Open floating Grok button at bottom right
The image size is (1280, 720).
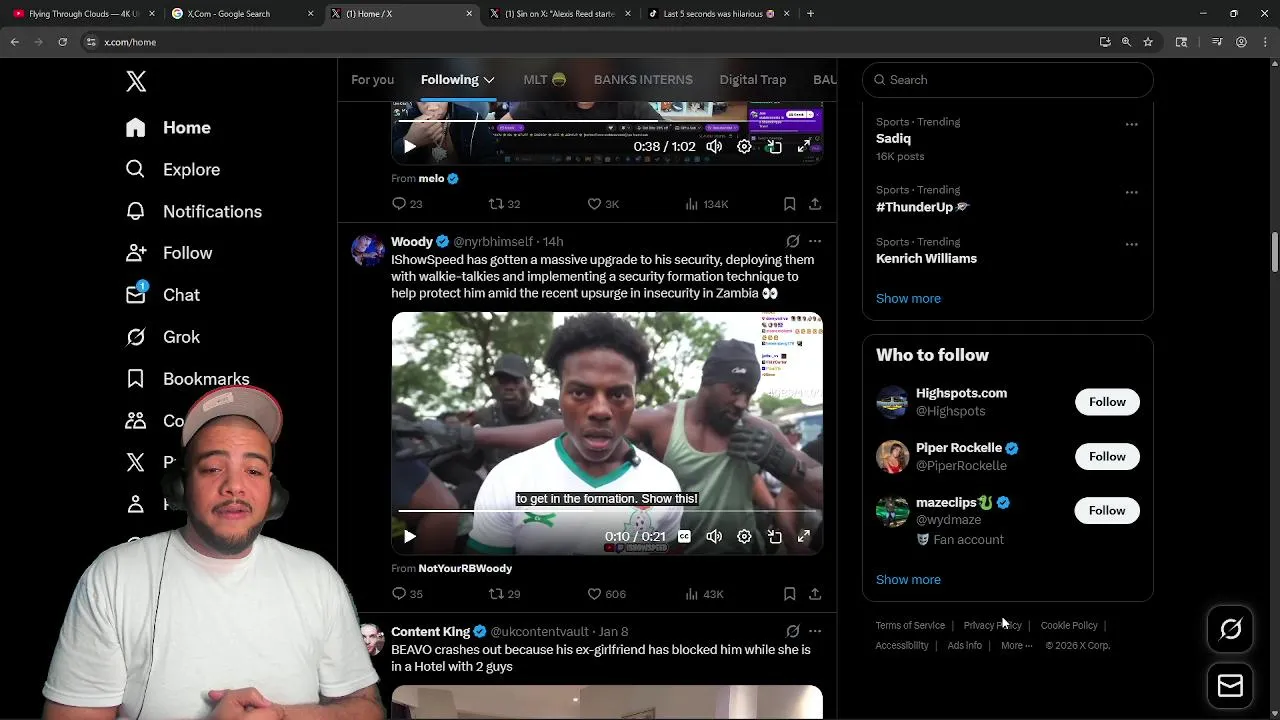pos(1231,629)
